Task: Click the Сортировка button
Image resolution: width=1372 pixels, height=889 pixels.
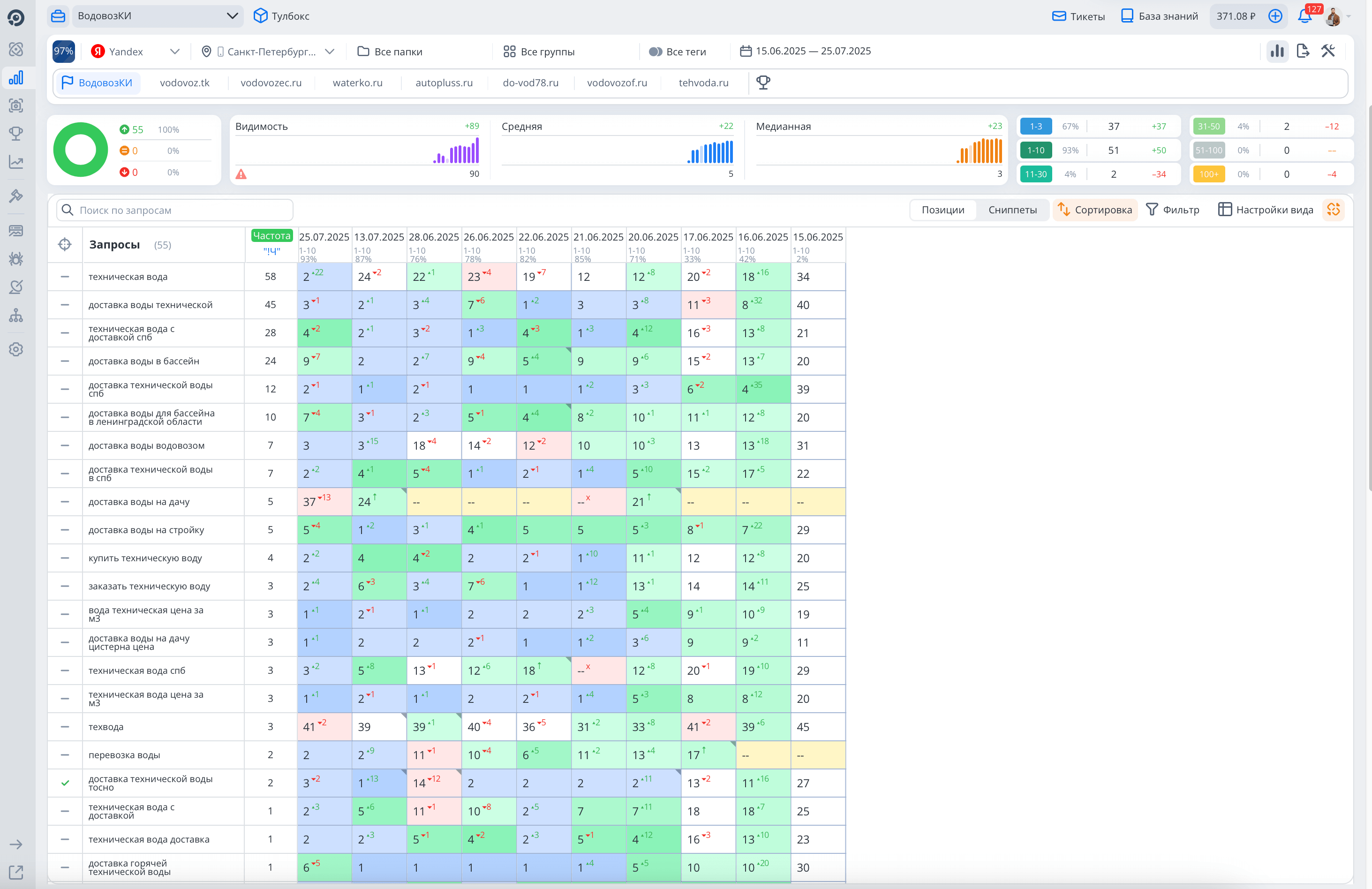Action: pos(1095,210)
